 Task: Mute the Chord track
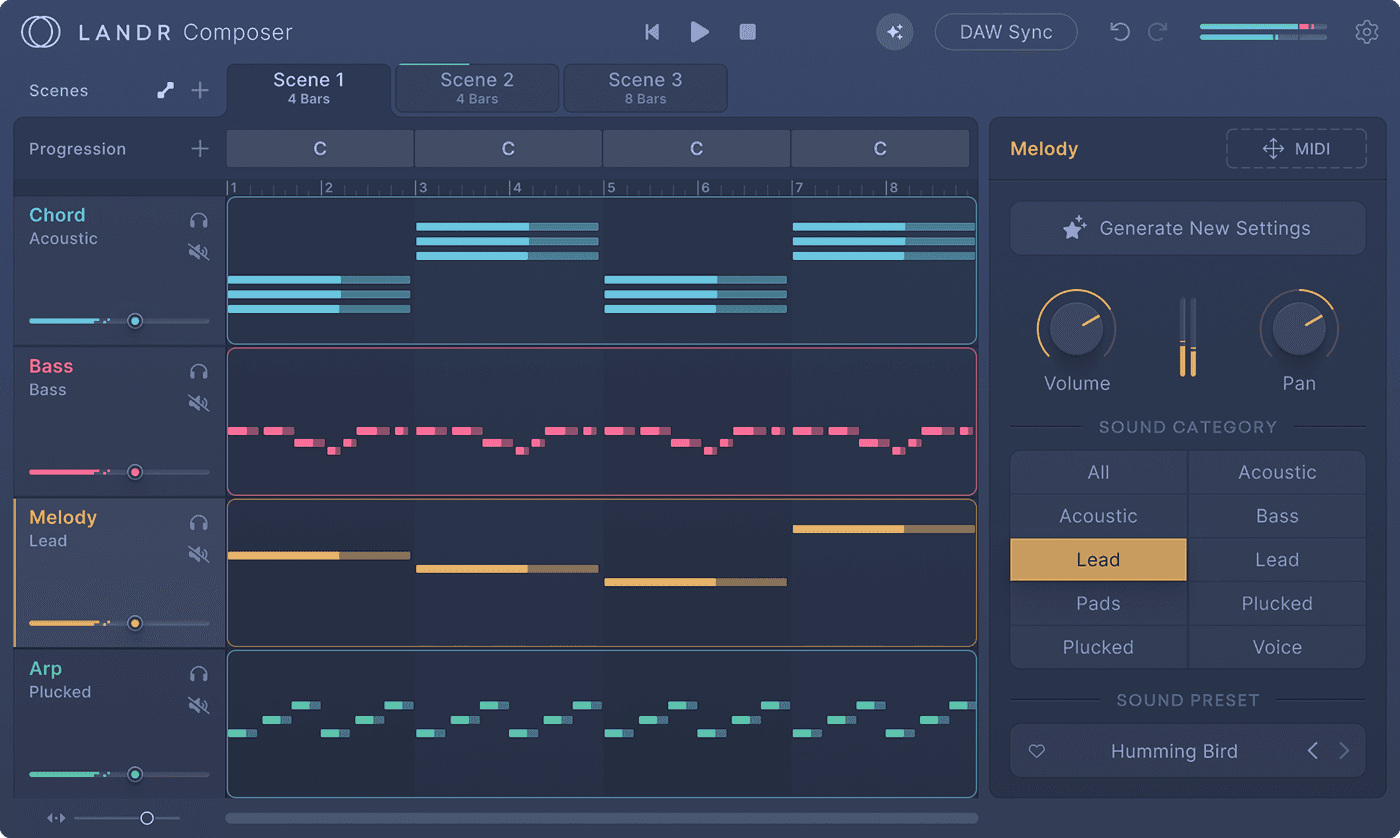click(x=199, y=252)
